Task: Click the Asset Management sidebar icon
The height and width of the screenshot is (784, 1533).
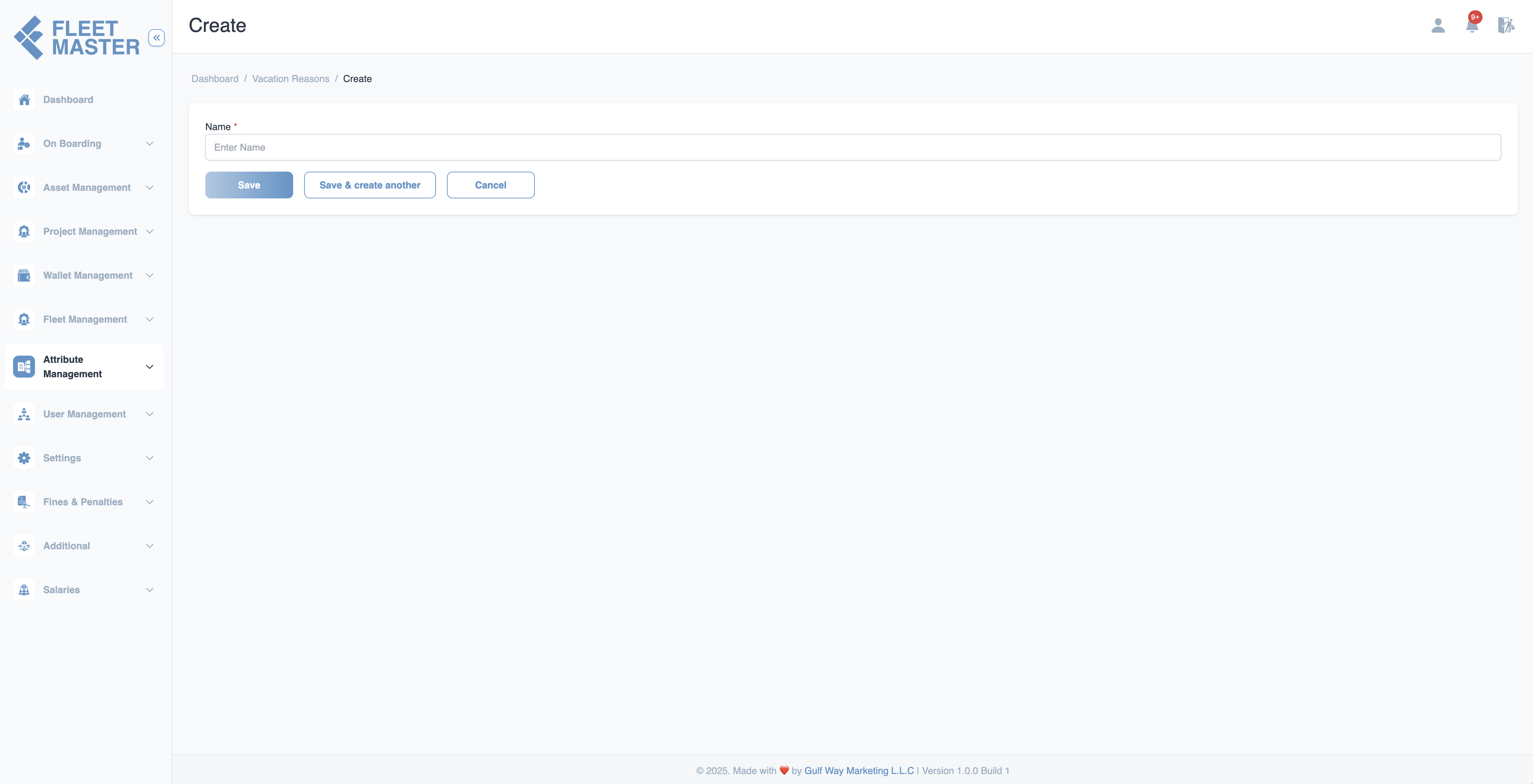Action: pos(24,187)
